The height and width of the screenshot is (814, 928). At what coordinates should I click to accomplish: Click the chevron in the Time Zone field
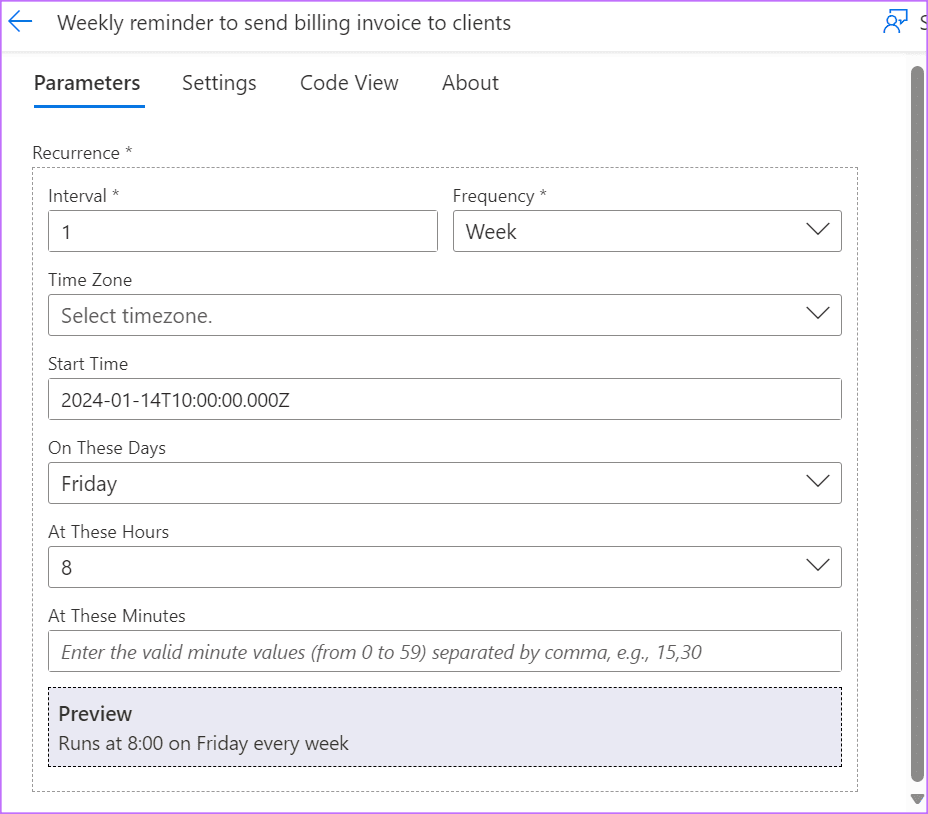[x=817, y=314]
